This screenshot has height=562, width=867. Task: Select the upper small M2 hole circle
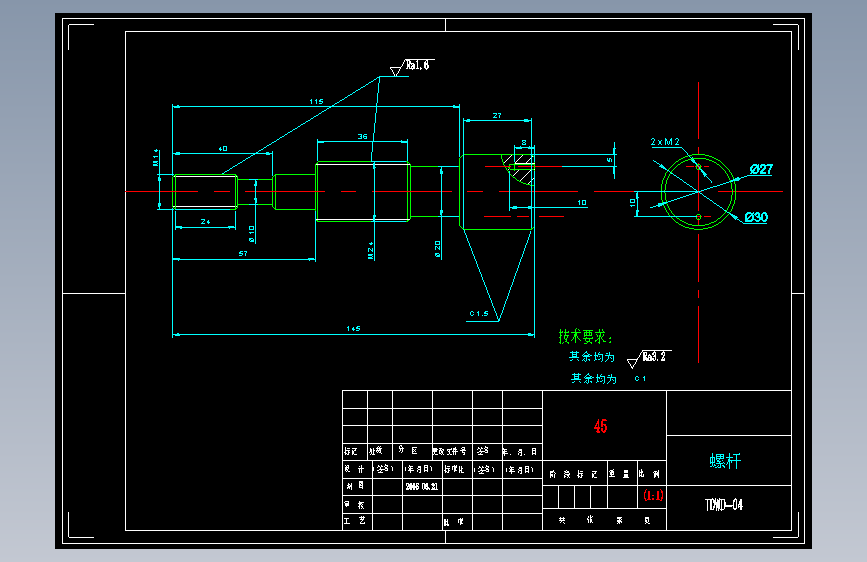698,166
